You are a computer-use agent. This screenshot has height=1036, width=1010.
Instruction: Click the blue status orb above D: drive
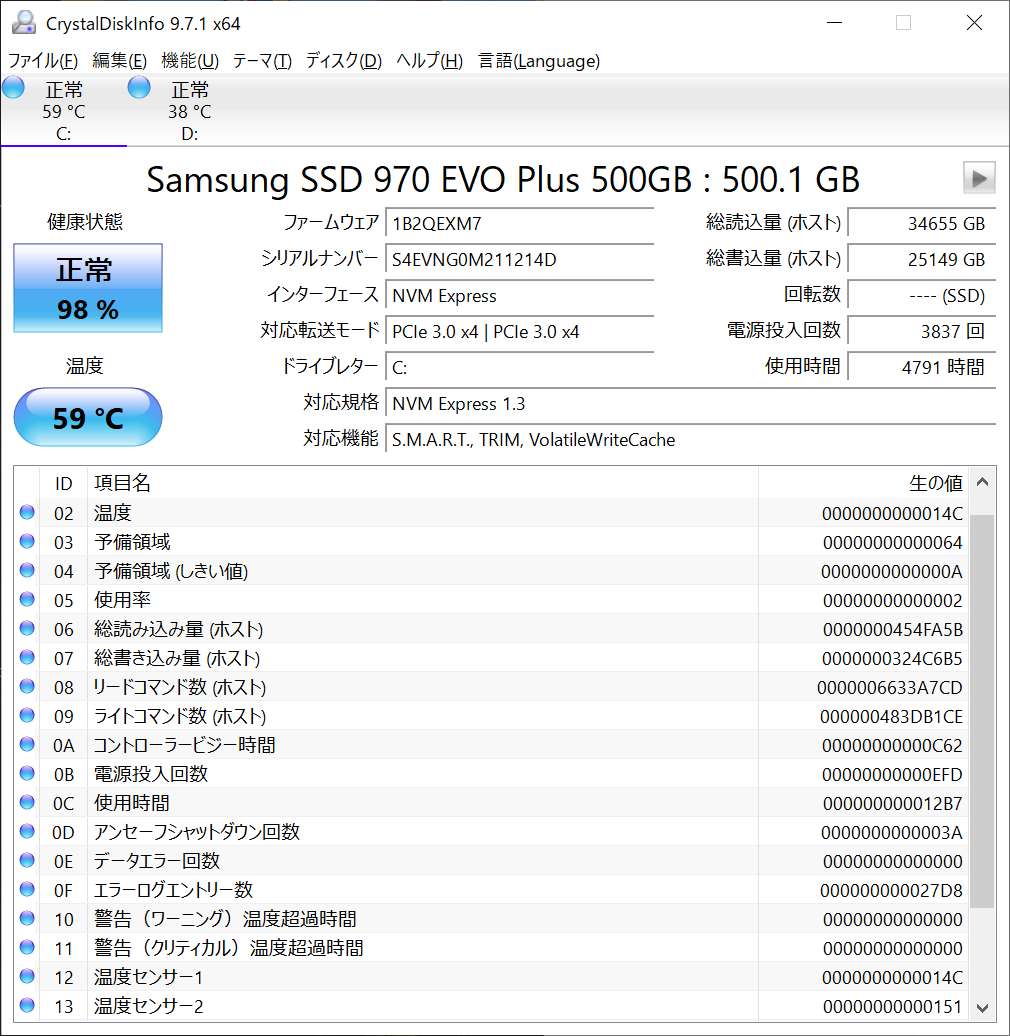click(139, 87)
